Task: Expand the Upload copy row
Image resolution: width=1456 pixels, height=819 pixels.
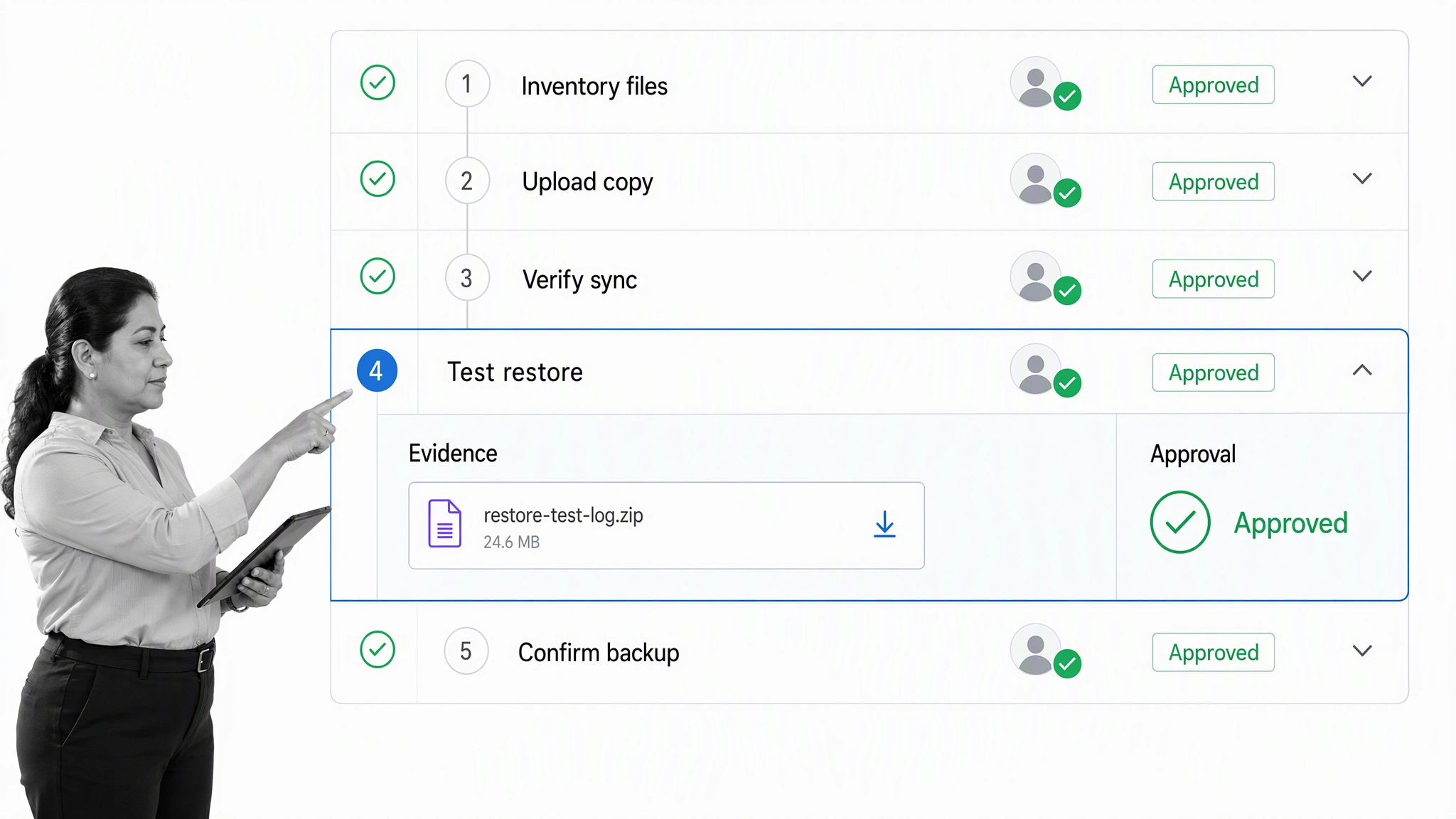Action: (x=1362, y=178)
